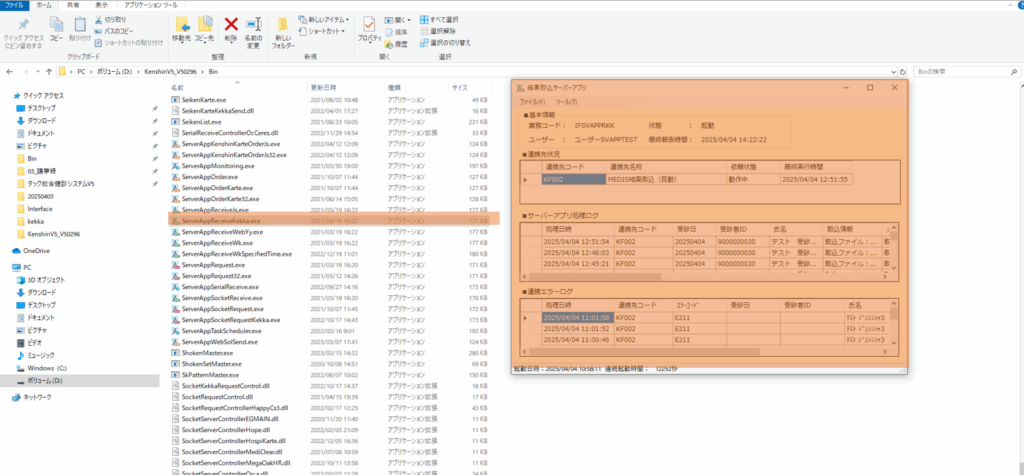The width and height of the screenshot is (1024, 475).
Task: Expand the ショートカット dropdown in ribbon
Action: click(x=326, y=30)
